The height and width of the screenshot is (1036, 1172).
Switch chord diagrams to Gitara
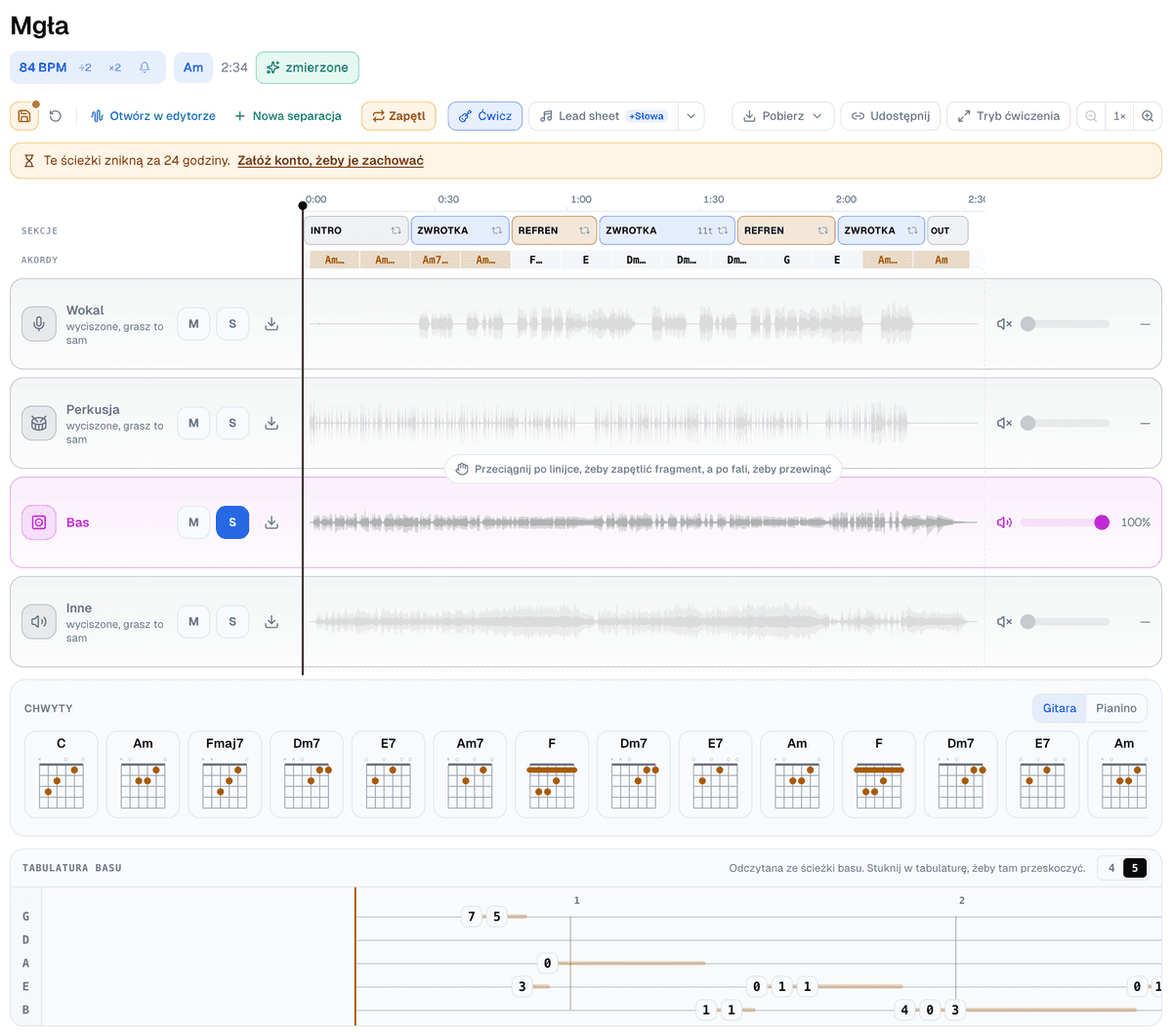pyautogui.click(x=1060, y=708)
